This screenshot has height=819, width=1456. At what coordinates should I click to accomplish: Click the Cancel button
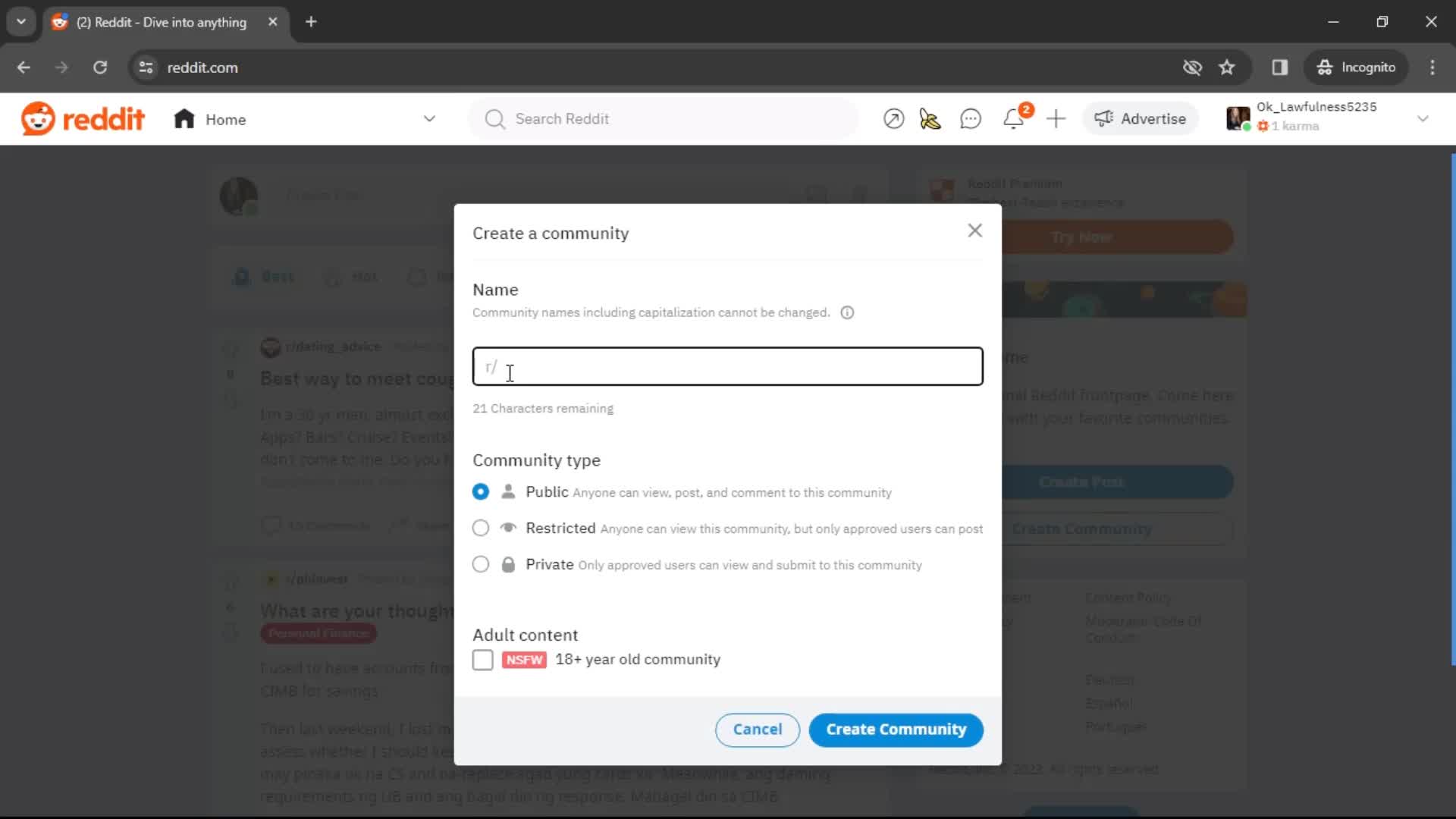pyautogui.click(x=758, y=729)
